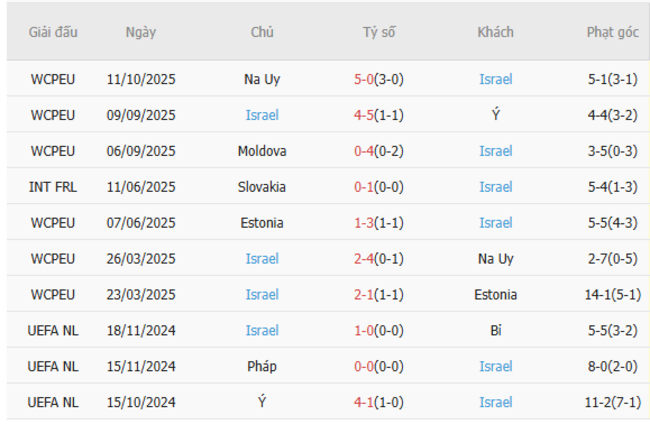The image size is (650, 424).
Task: Open Israel link in the match against Bỉ
Action: coord(262,331)
